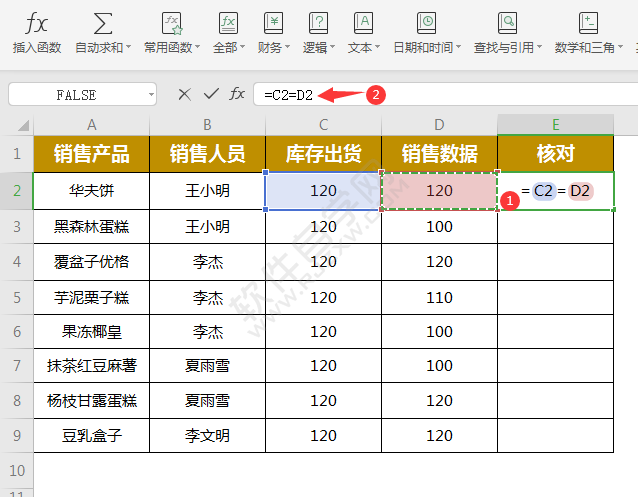Cancel formula entry with the X icon
The width and height of the screenshot is (638, 497).
[x=184, y=94]
